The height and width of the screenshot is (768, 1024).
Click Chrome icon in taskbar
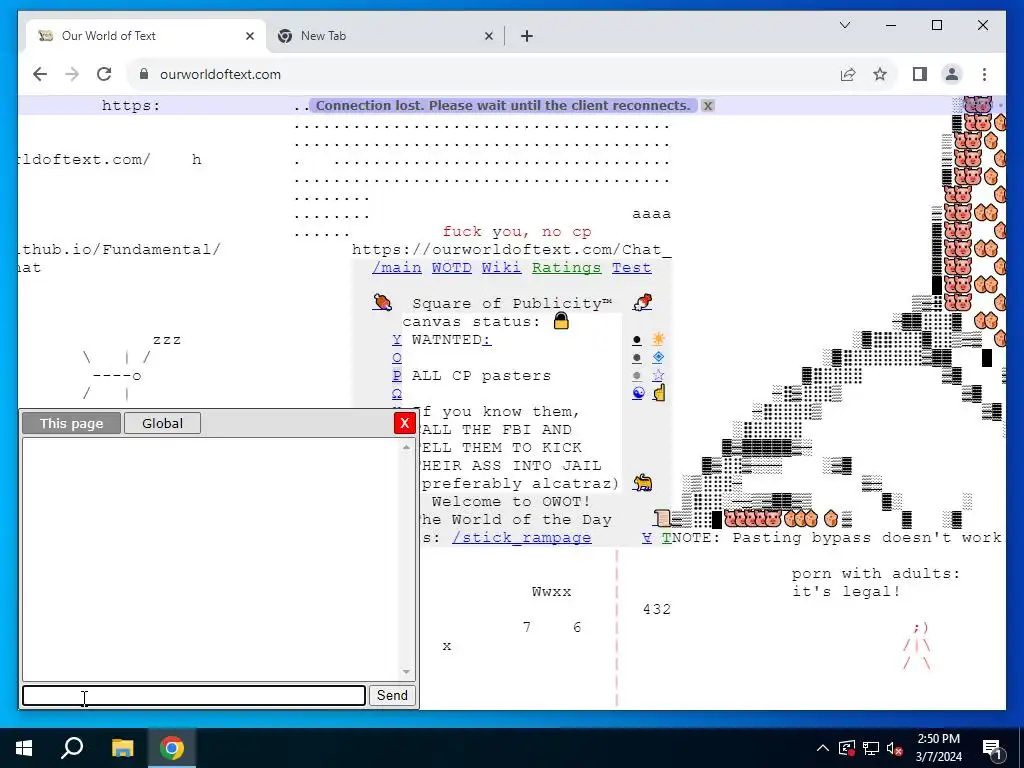pos(172,748)
